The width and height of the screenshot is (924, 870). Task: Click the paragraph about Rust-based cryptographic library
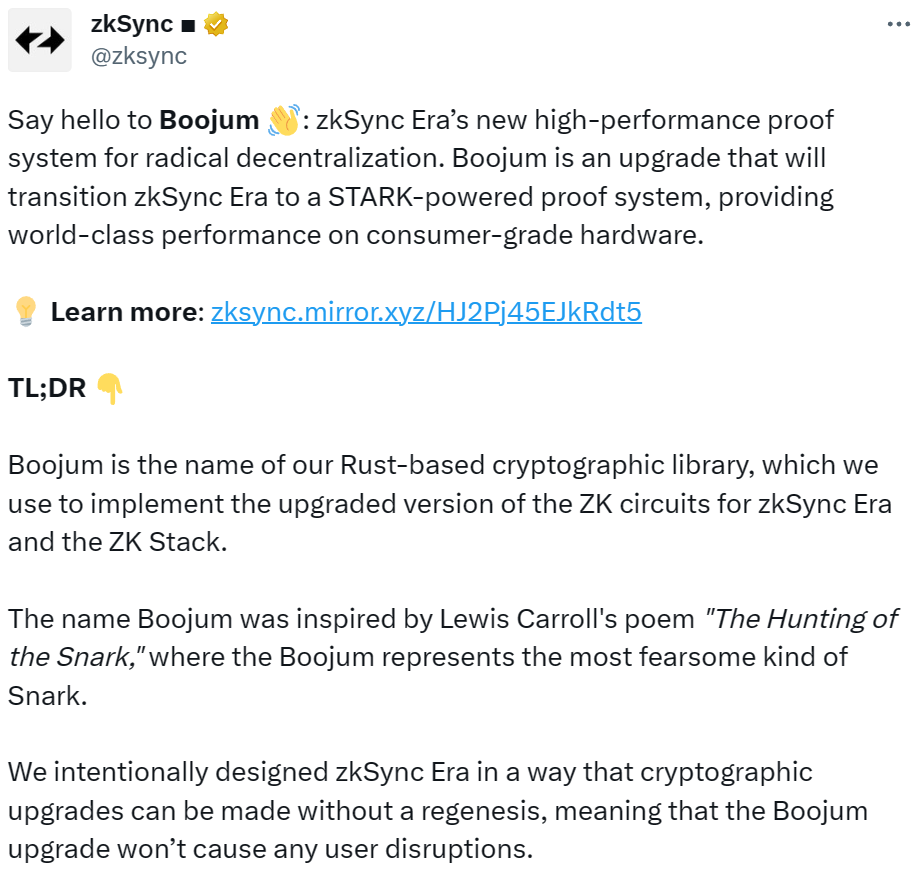[x=450, y=504]
